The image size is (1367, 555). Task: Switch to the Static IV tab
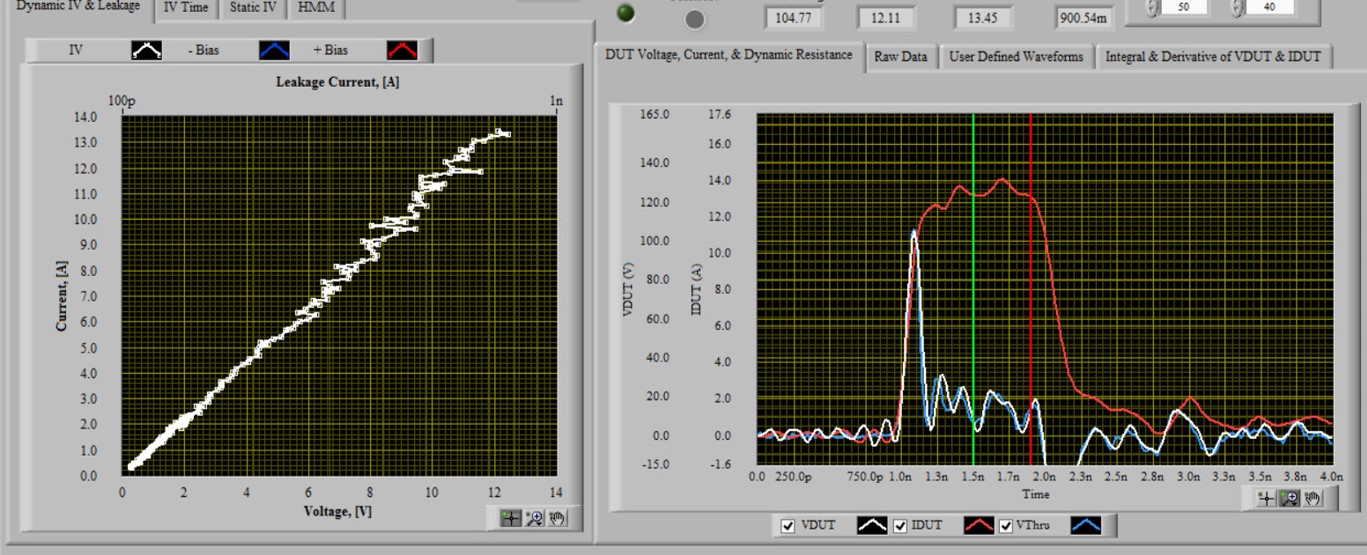(253, 8)
